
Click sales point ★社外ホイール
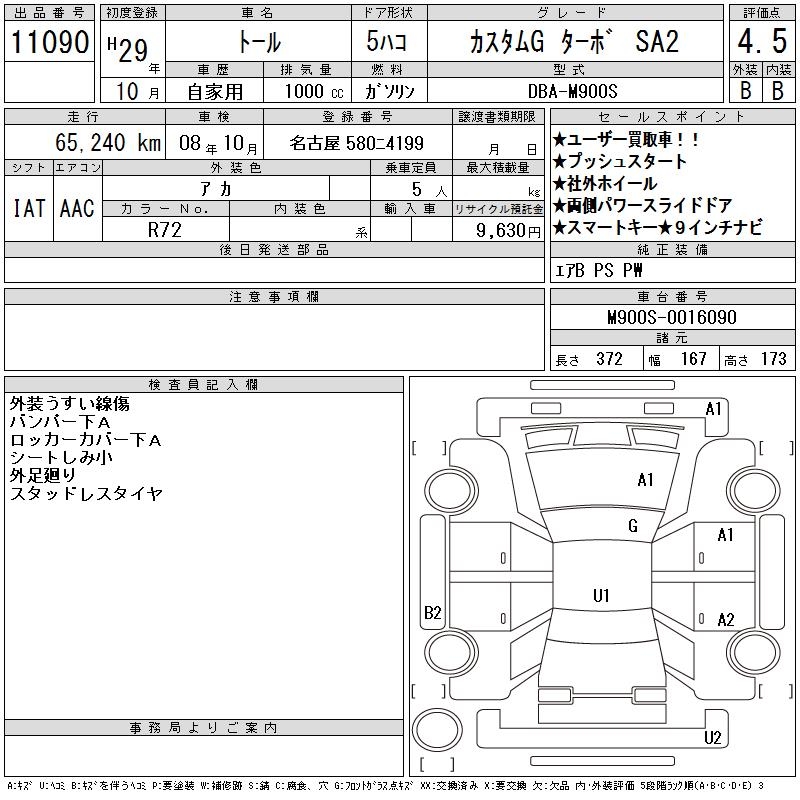coord(605,183)
